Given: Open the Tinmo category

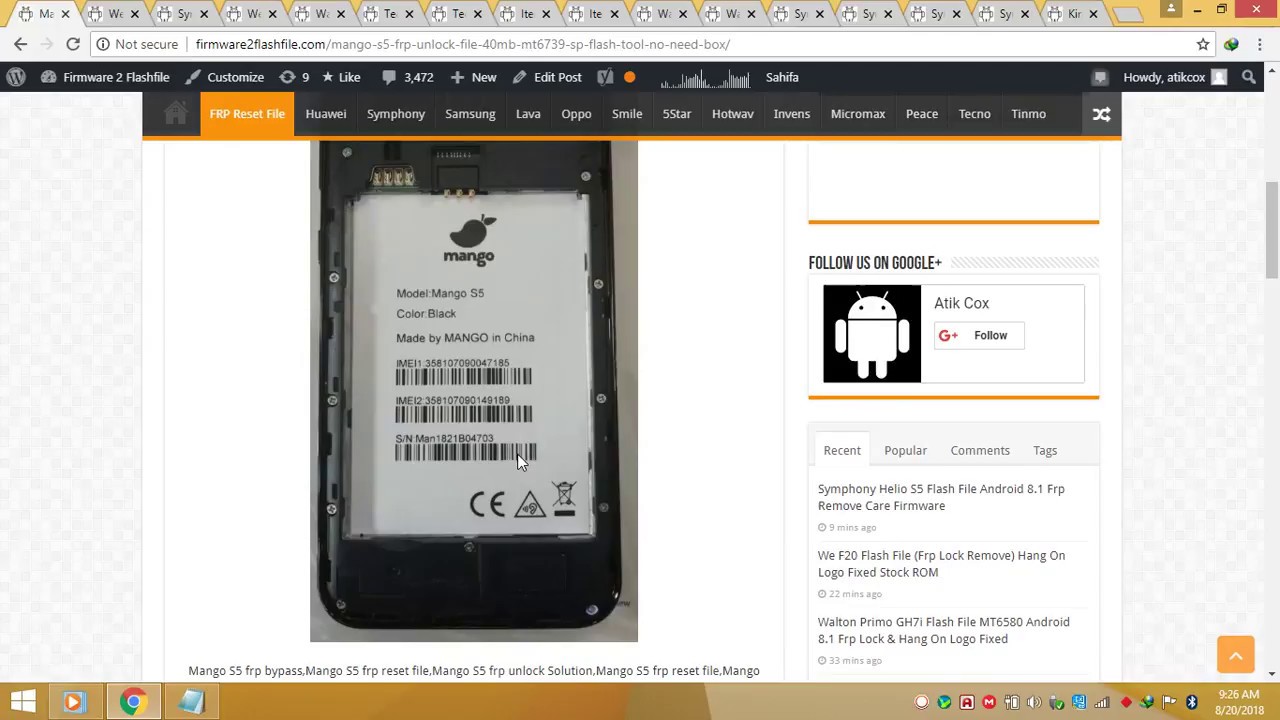Looking at the screenshot, I should click(1028, 114).
